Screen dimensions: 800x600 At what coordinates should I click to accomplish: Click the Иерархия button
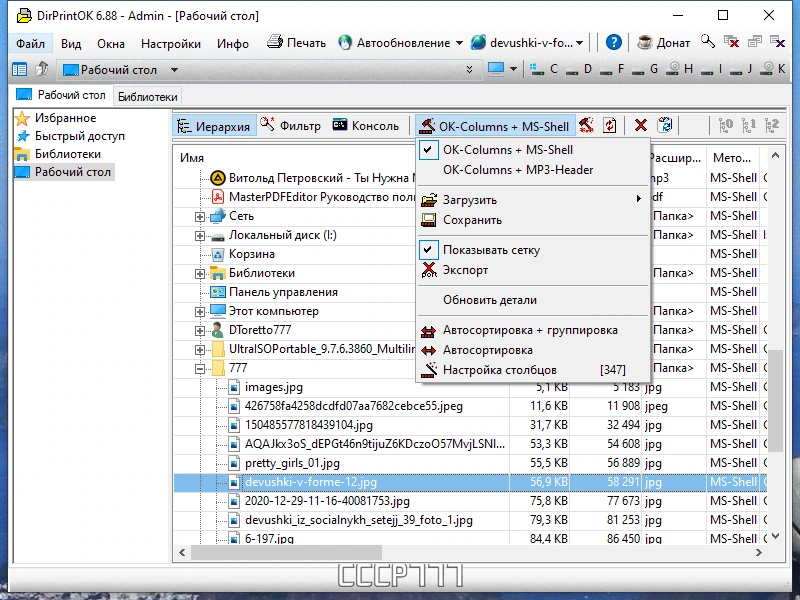tap(214, 126)
